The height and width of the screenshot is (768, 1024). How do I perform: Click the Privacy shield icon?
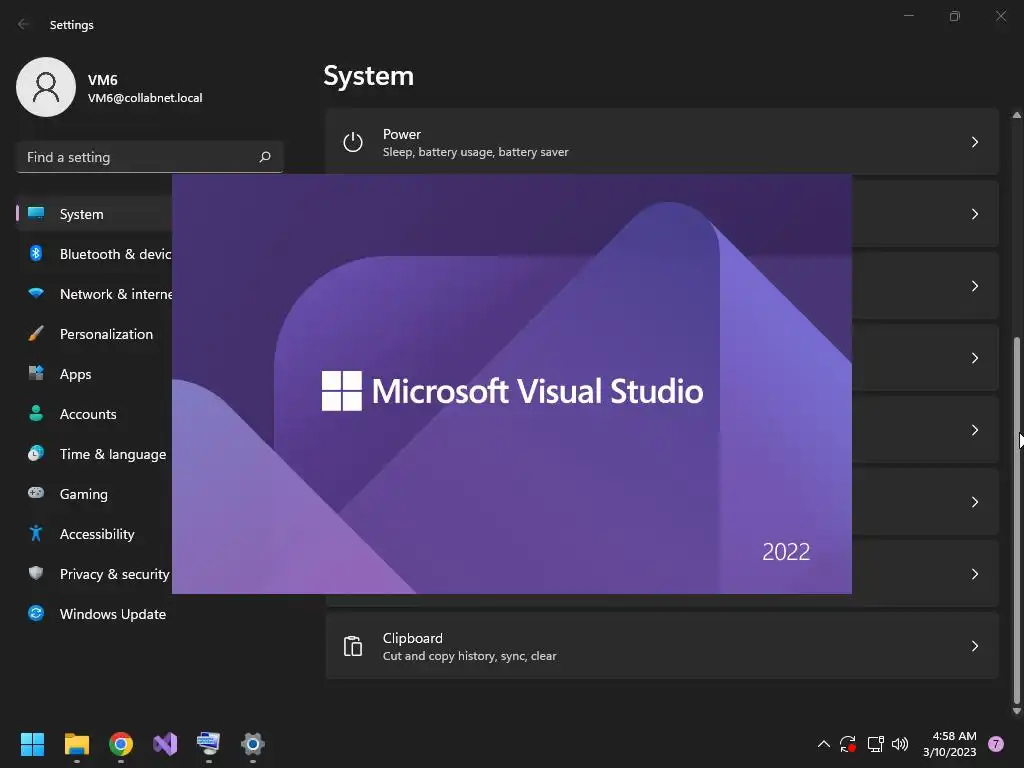click(x=36, y=573)
